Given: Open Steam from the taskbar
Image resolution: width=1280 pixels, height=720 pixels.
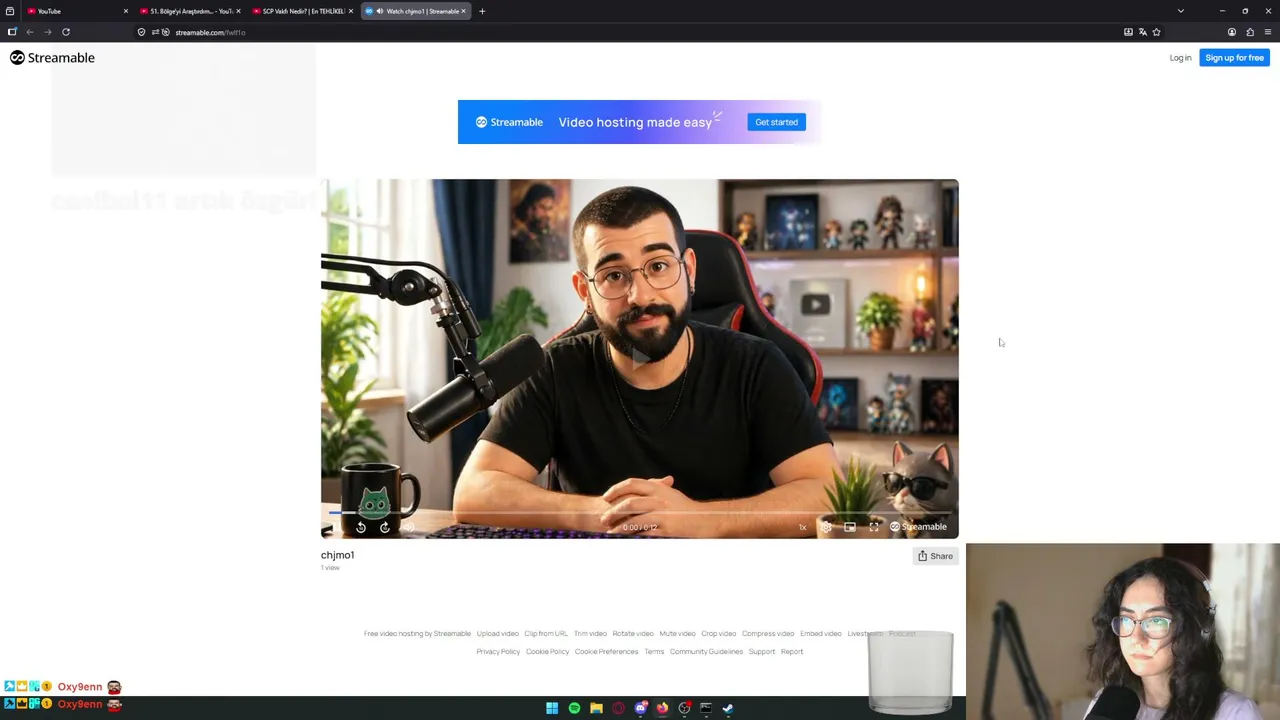Looking at the screenshot, I should coord(728,708).
